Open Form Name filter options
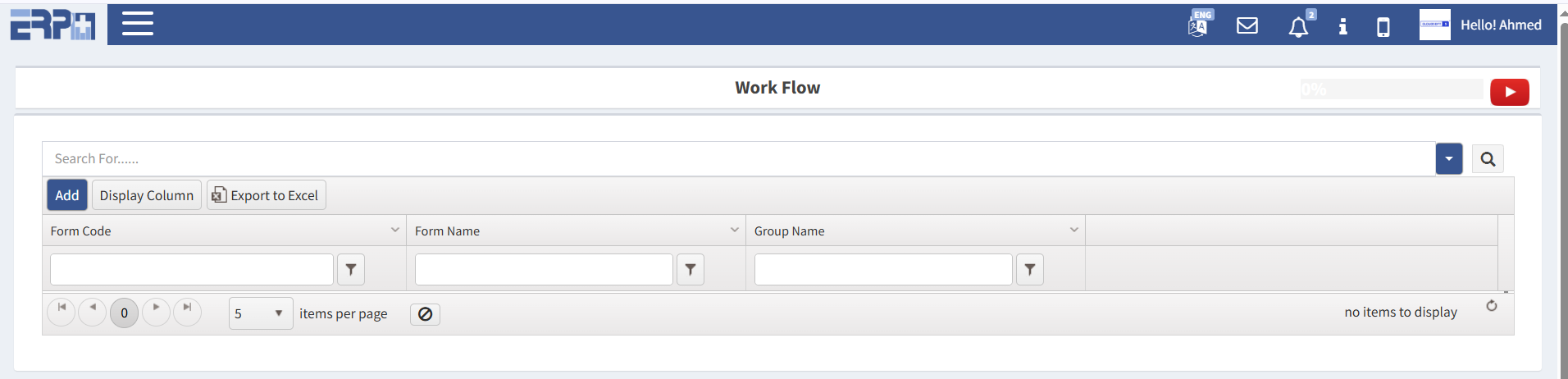 (x=691, y=269)
